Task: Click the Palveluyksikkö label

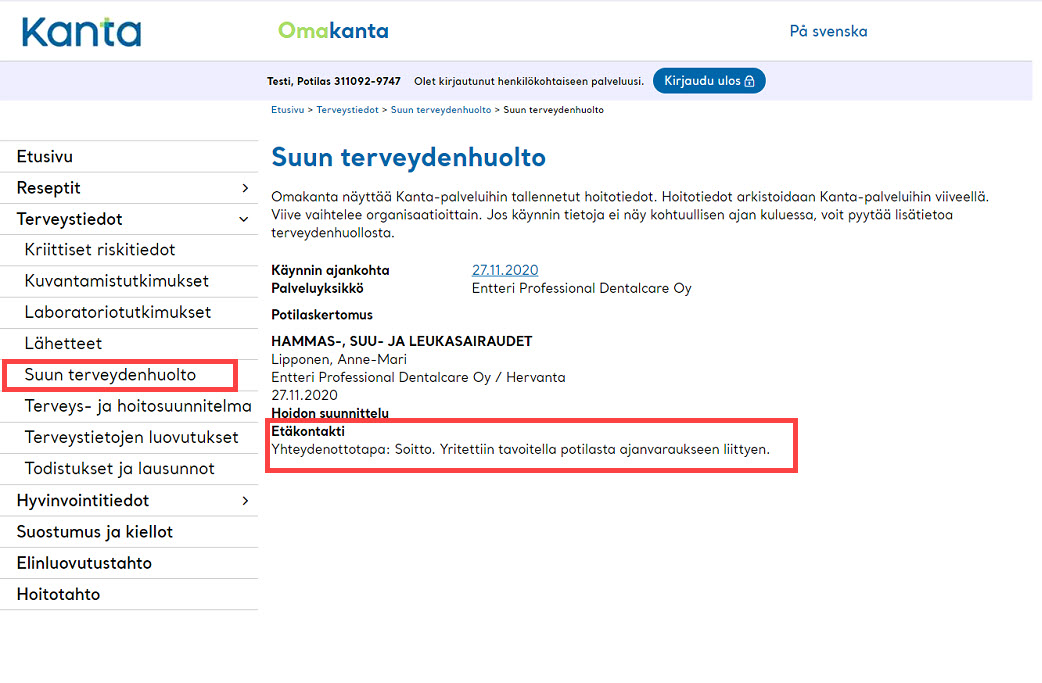Action: [x=317, y=288]
